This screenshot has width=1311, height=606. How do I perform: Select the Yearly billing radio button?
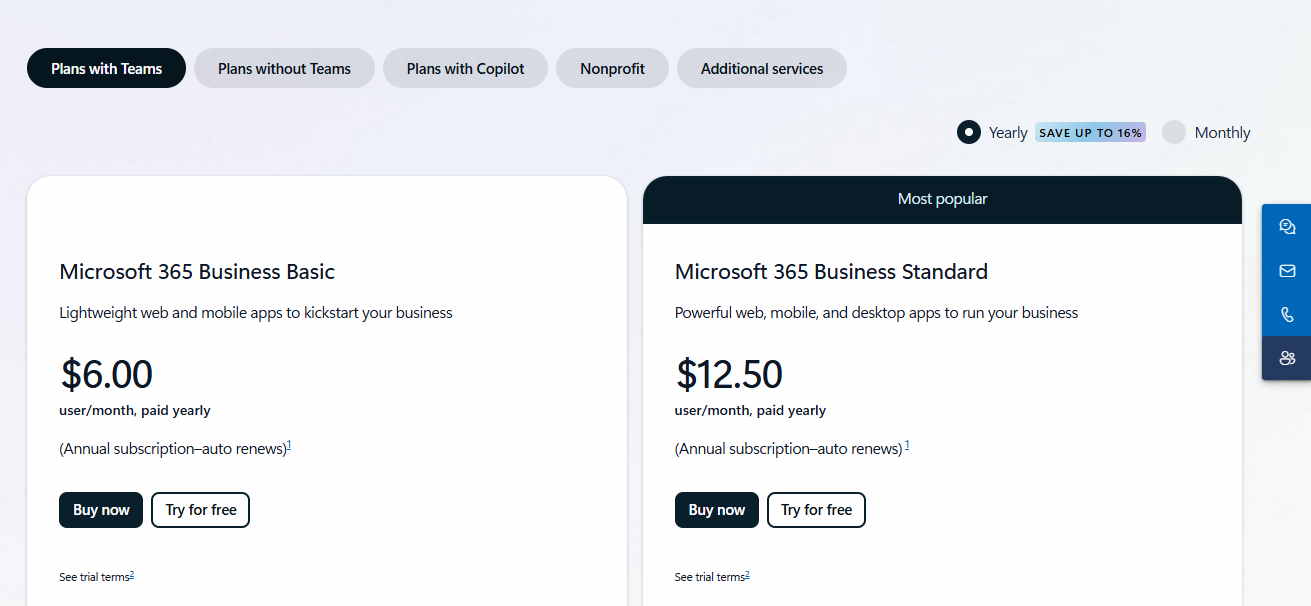(968, 132)
